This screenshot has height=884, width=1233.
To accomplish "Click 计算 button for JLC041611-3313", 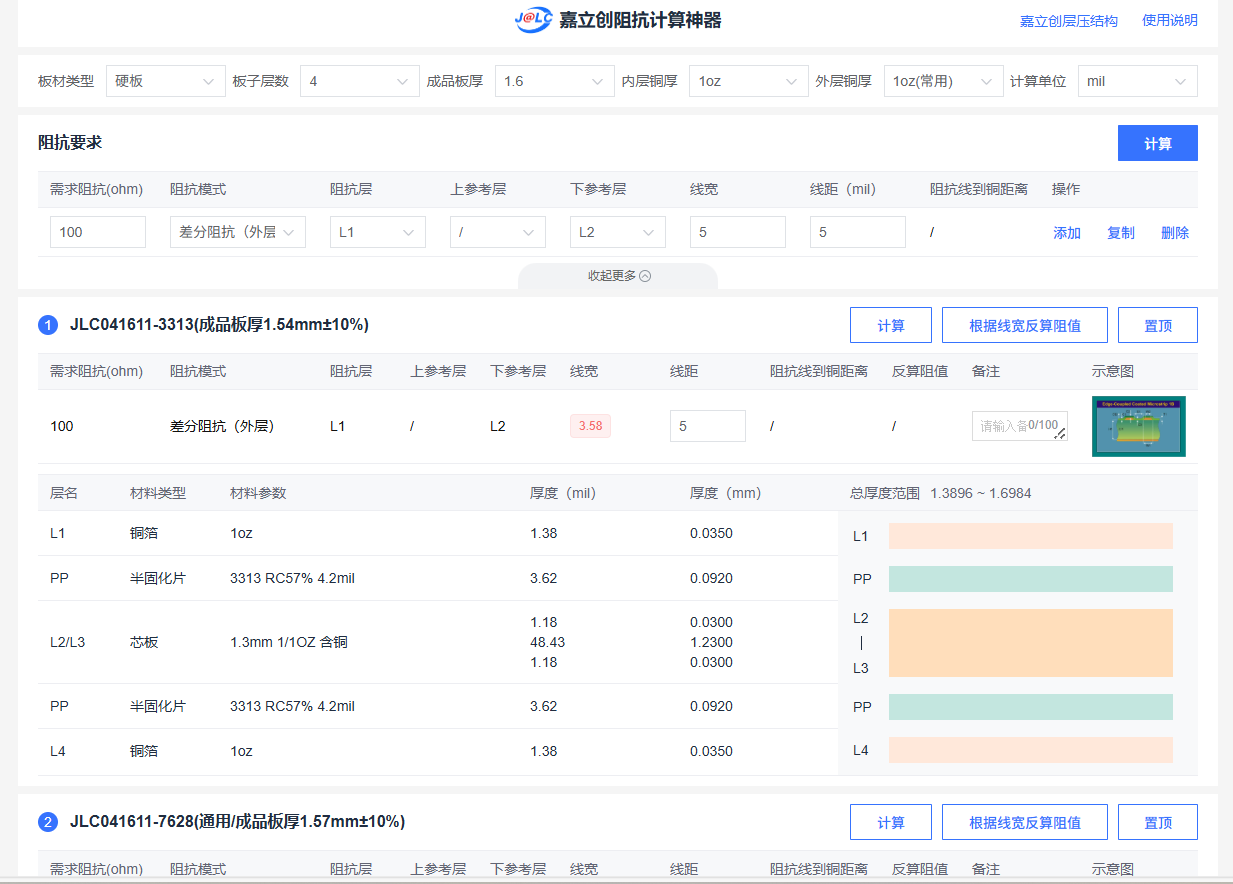I will click(x=891, y=325).
